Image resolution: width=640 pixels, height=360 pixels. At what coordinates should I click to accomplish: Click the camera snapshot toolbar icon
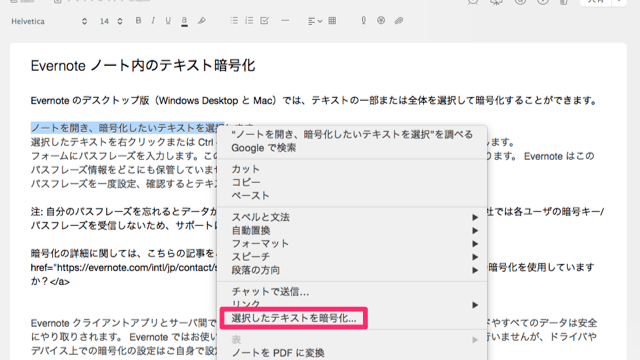pos(381,21)
